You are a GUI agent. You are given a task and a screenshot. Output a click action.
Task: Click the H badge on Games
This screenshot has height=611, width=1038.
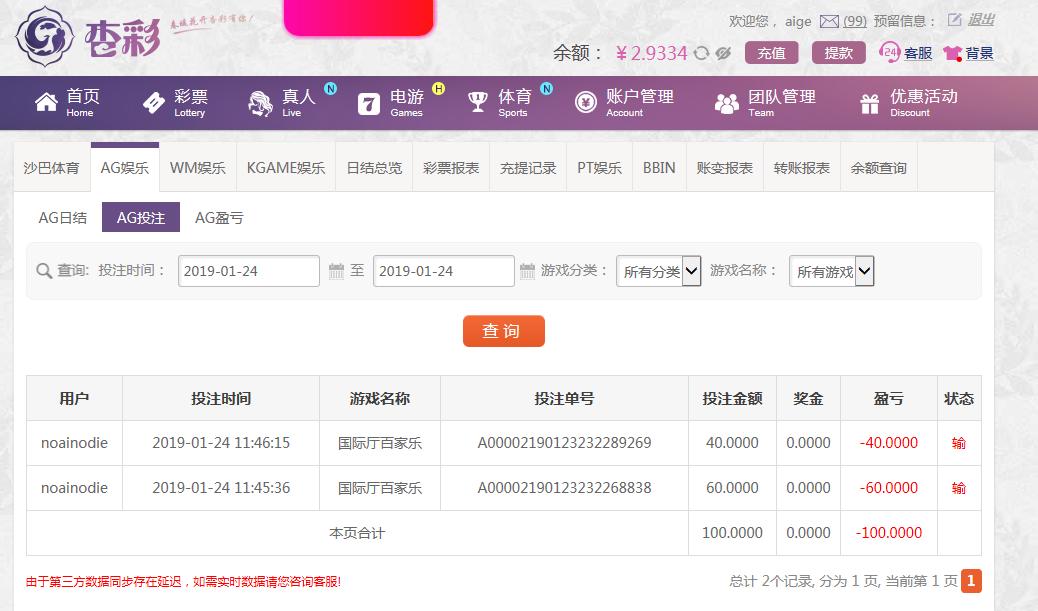tap(438, 88)
